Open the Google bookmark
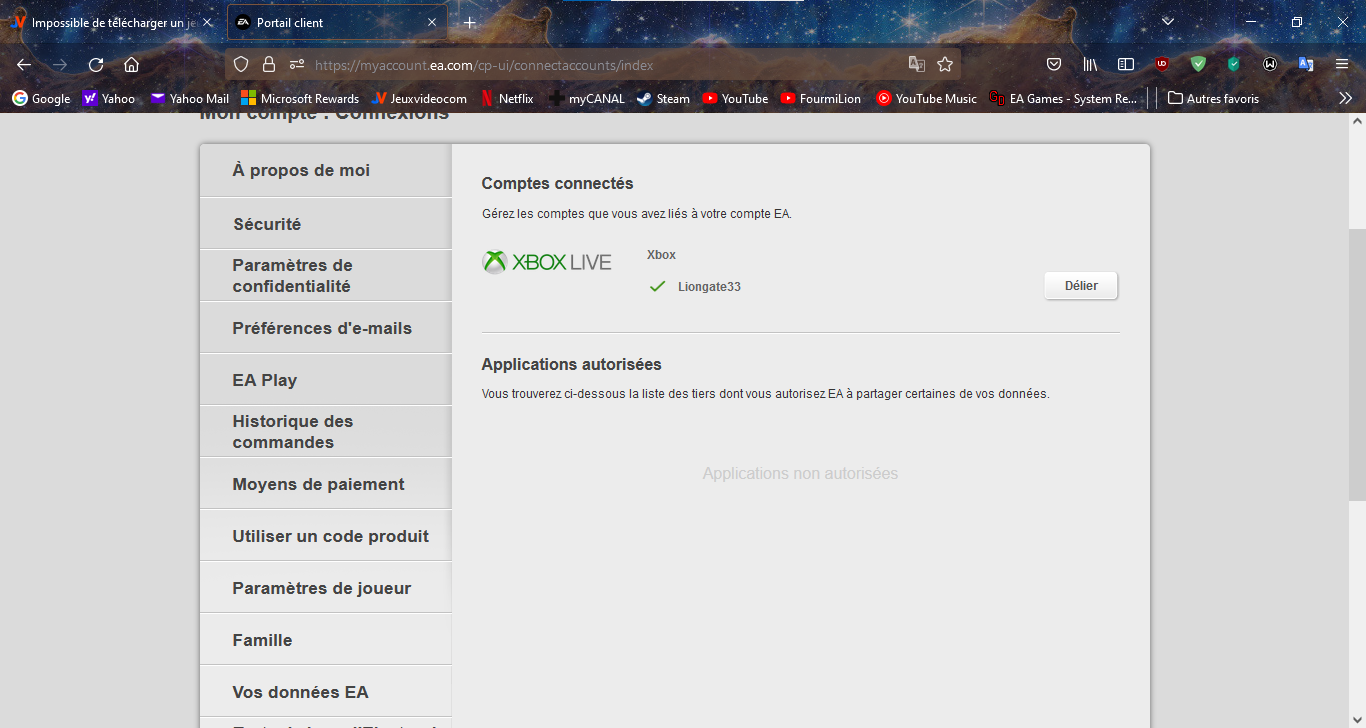The image size is (1366, 728). point(41,98)
